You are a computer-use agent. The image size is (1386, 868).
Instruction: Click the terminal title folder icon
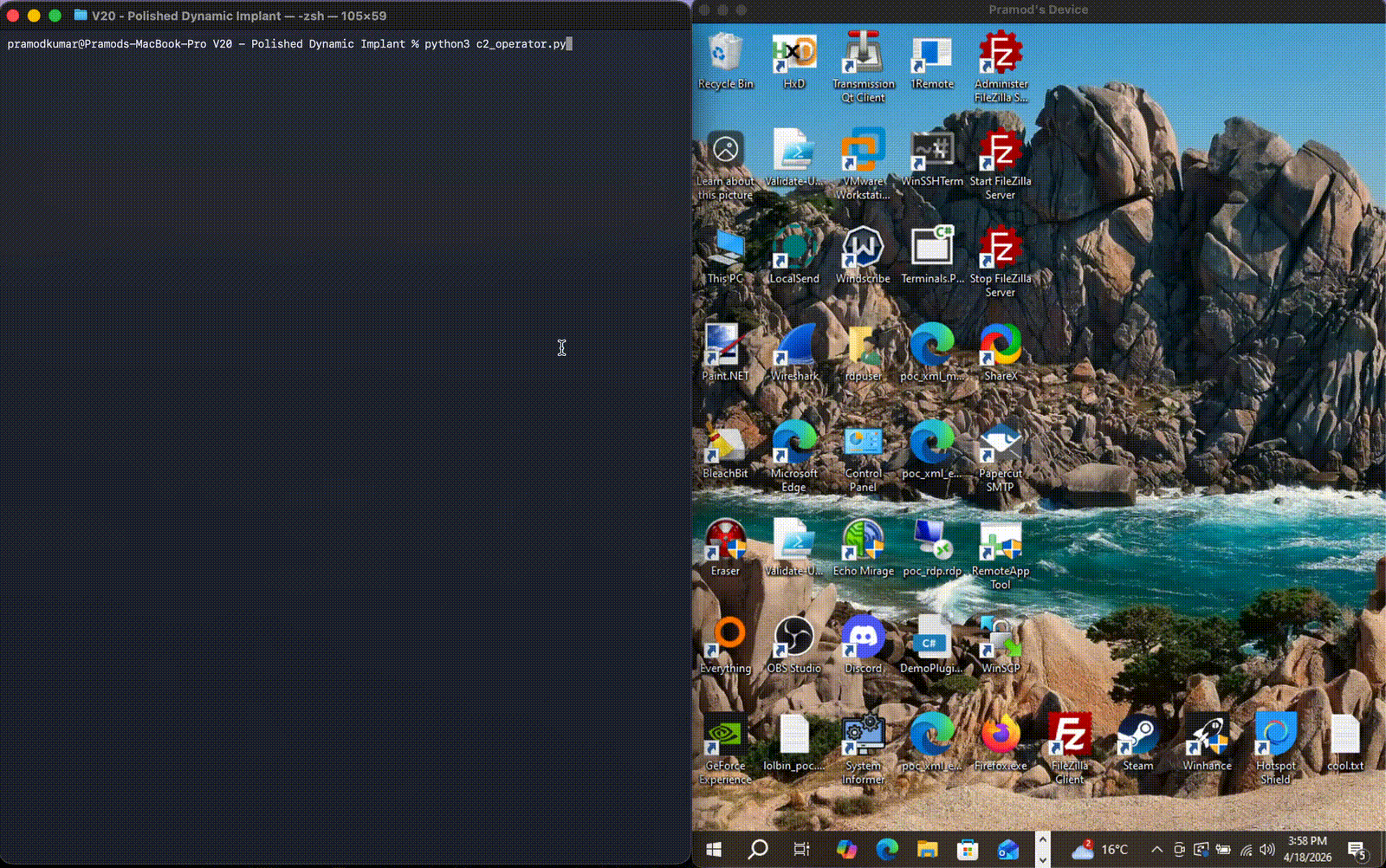click(x=81, y=16)
